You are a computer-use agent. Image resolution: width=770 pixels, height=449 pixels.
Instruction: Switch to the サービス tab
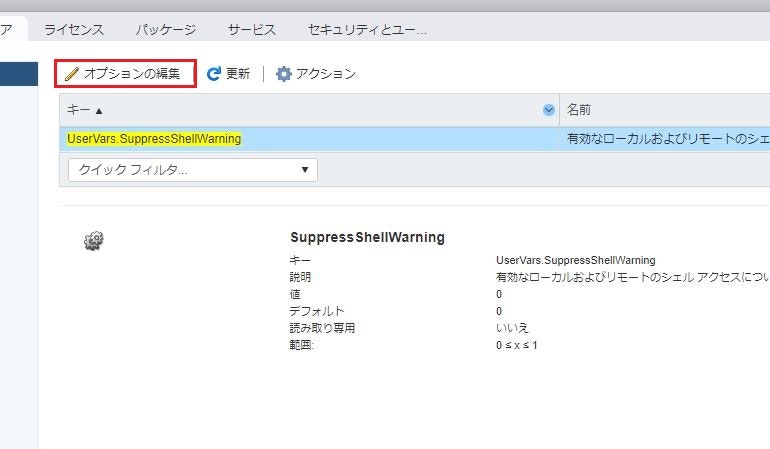pos(252,30)
